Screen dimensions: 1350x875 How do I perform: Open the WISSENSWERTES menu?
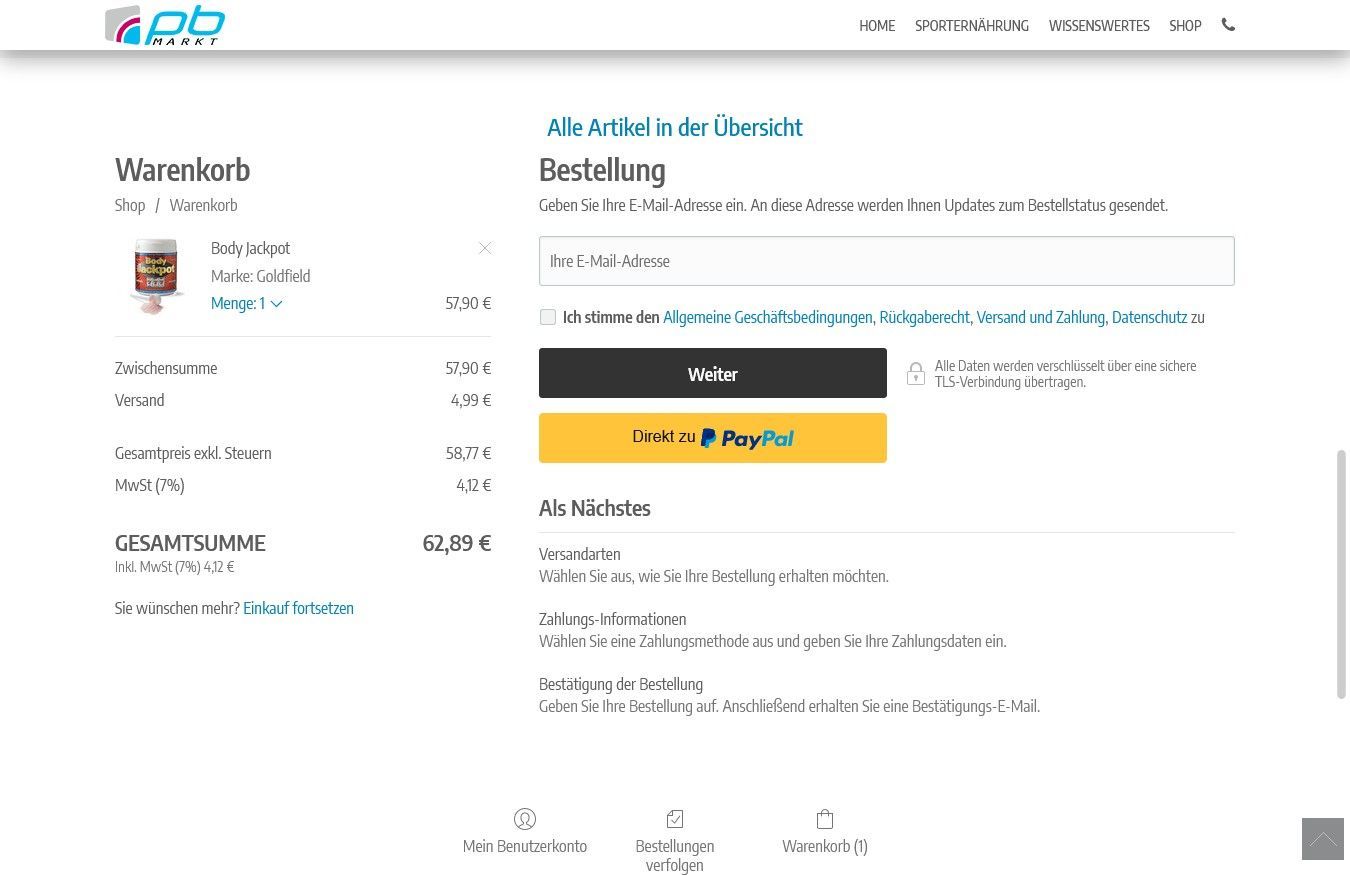tap(1099, 26)
